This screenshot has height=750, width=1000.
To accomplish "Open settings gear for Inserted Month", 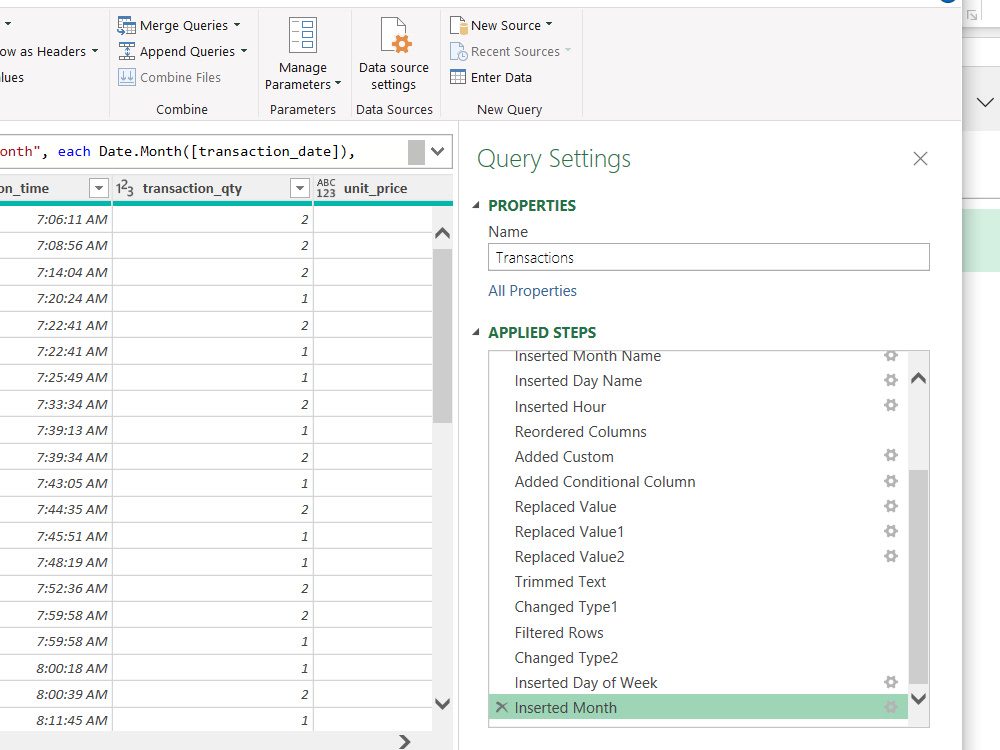I will (x=891, y=707).
